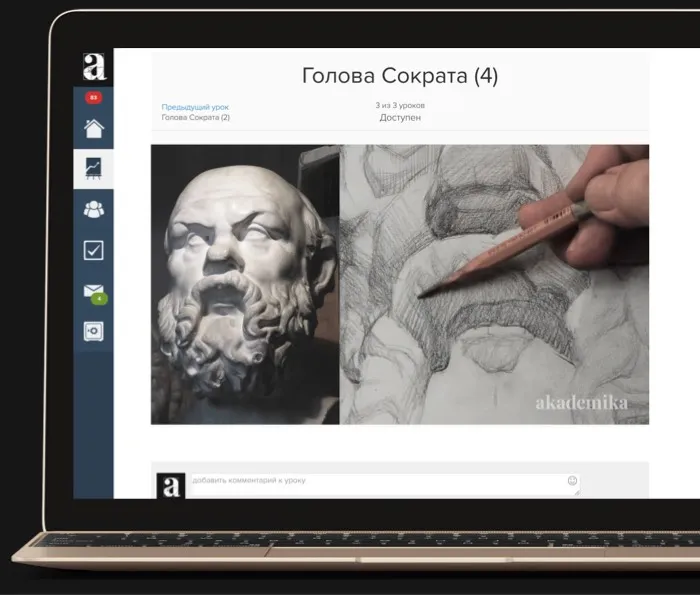Open the checkmark tasks icon in sidebar
The image size is (700, 595).
(x=93, y=250)
